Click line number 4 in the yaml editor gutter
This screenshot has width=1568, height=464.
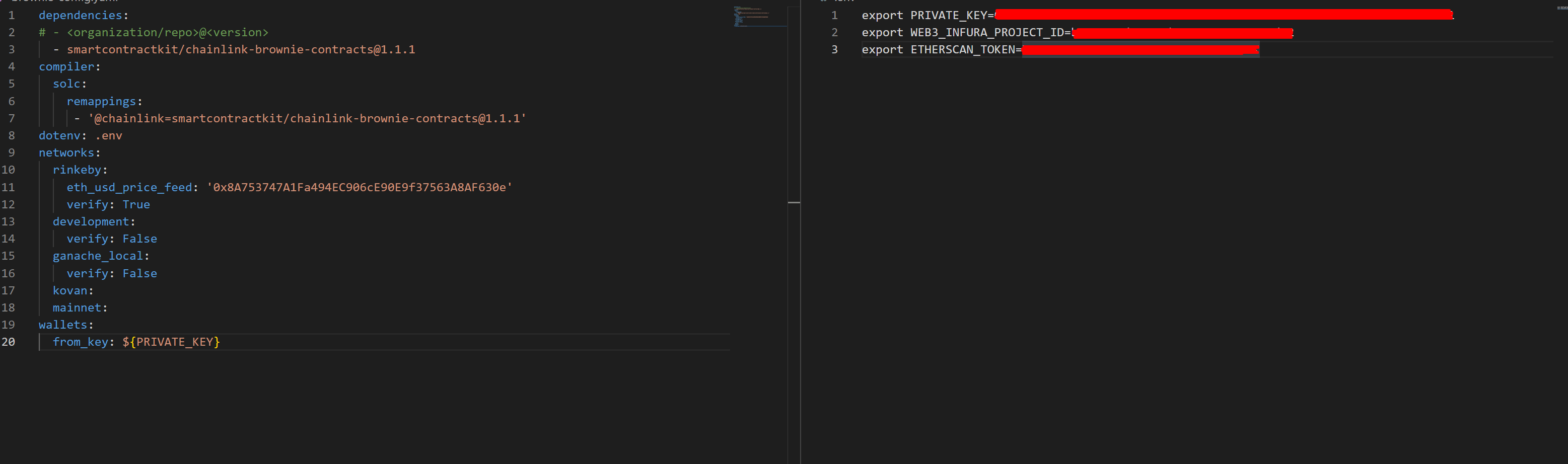11,66
